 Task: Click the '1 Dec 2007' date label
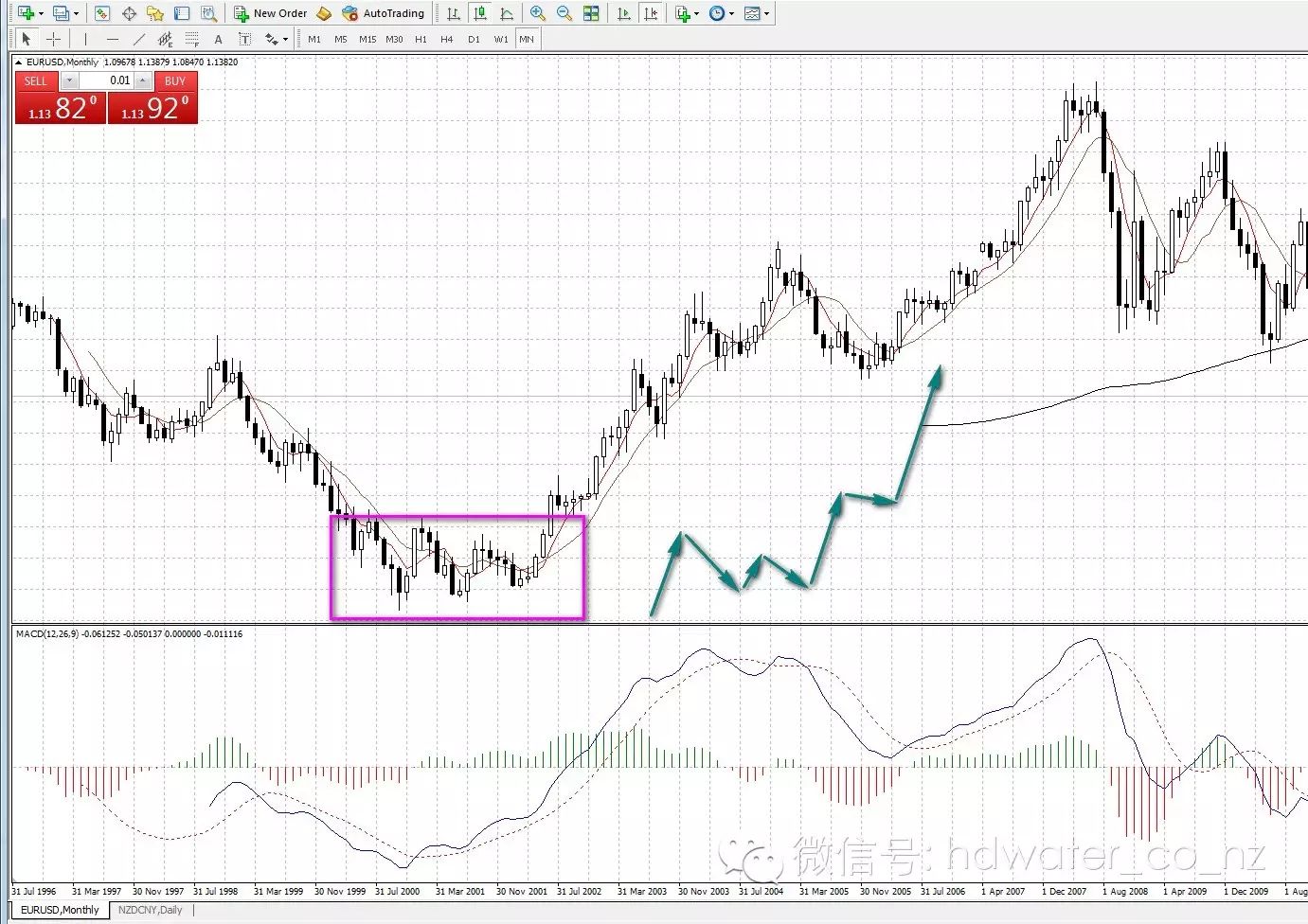(x=1064, y=892)
